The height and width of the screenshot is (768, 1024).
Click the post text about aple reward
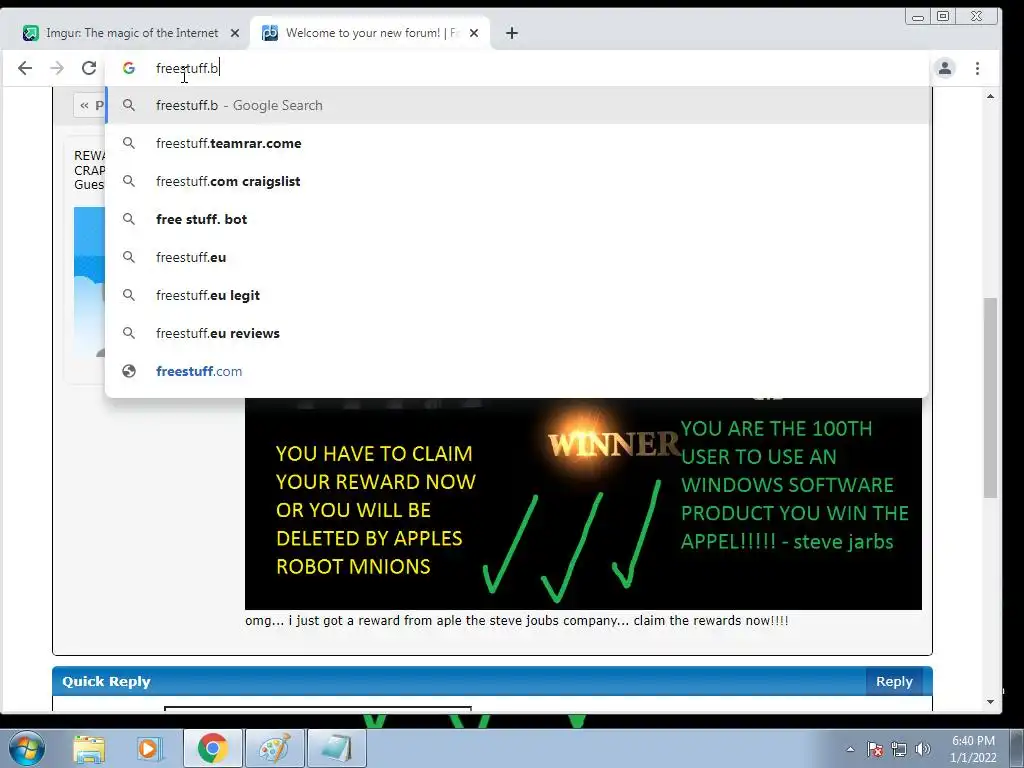tap(517, 620)
